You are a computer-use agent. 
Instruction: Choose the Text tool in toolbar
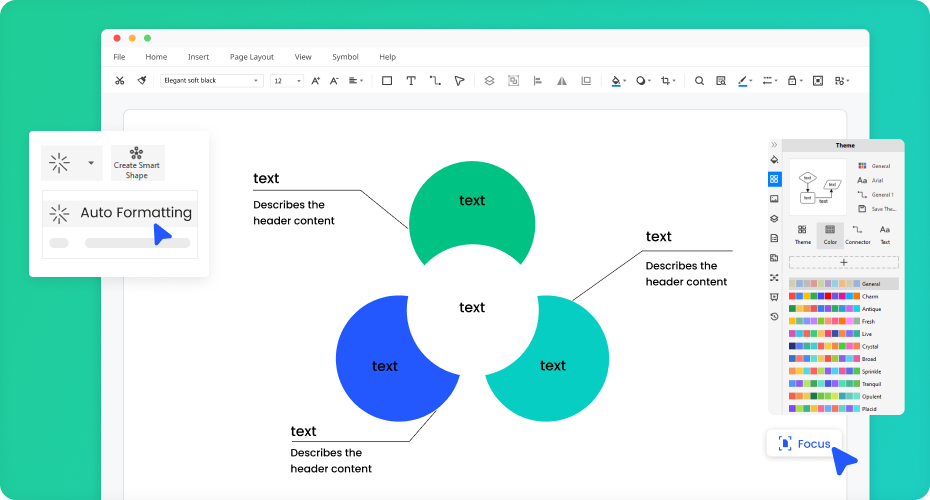pyautogui.click(x=411, y=80)
